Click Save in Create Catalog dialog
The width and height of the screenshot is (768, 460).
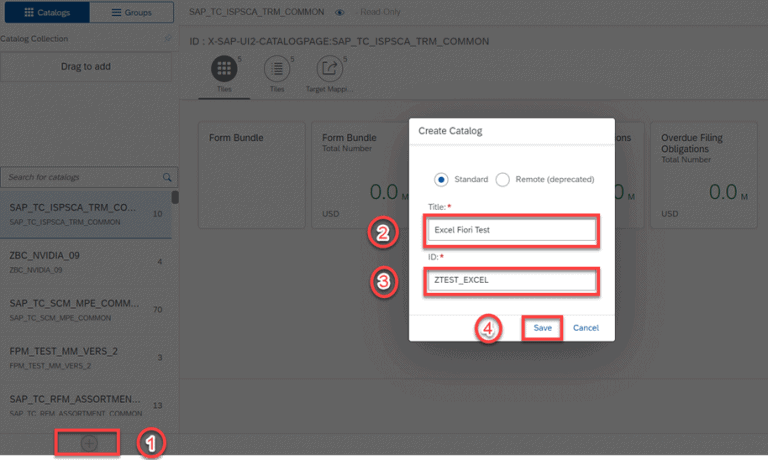tap(542, 328)
